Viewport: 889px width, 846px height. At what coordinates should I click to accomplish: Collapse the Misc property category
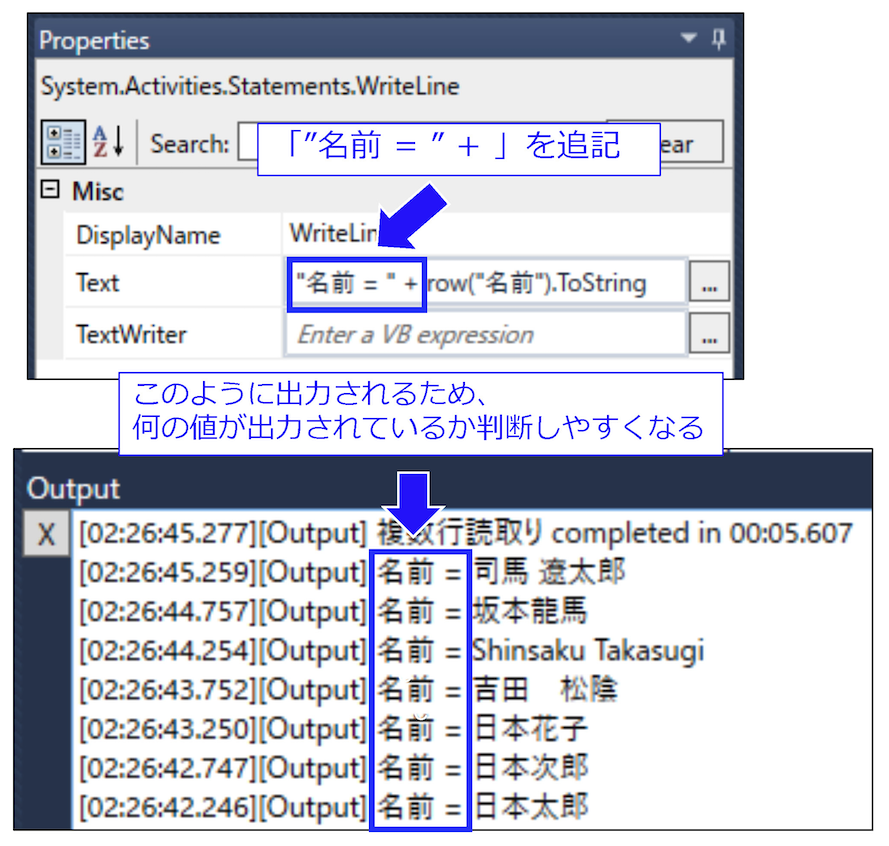50,189
